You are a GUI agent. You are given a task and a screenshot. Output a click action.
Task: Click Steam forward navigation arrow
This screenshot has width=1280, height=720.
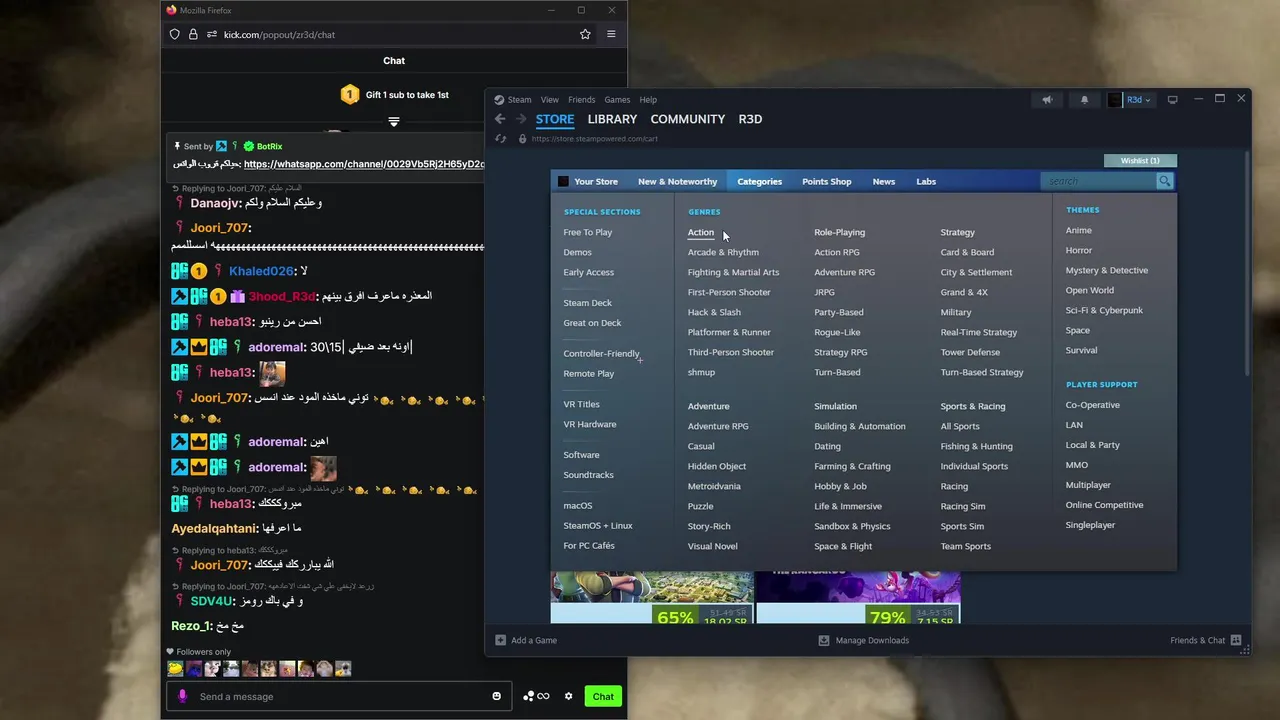[x=521, y=119]
